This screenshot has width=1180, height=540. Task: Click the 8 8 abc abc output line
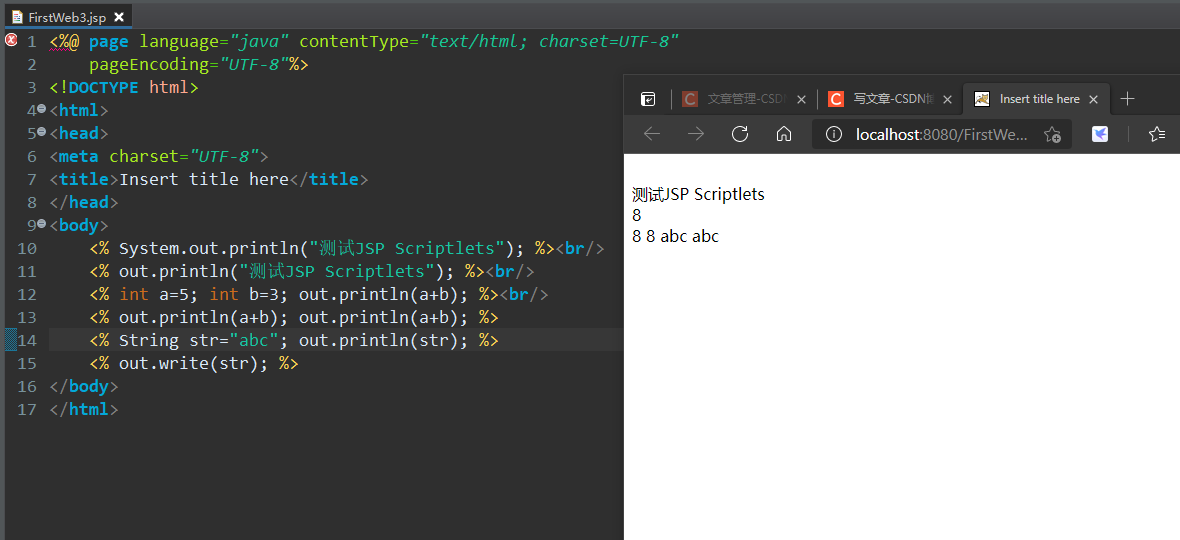pos(676,236)
